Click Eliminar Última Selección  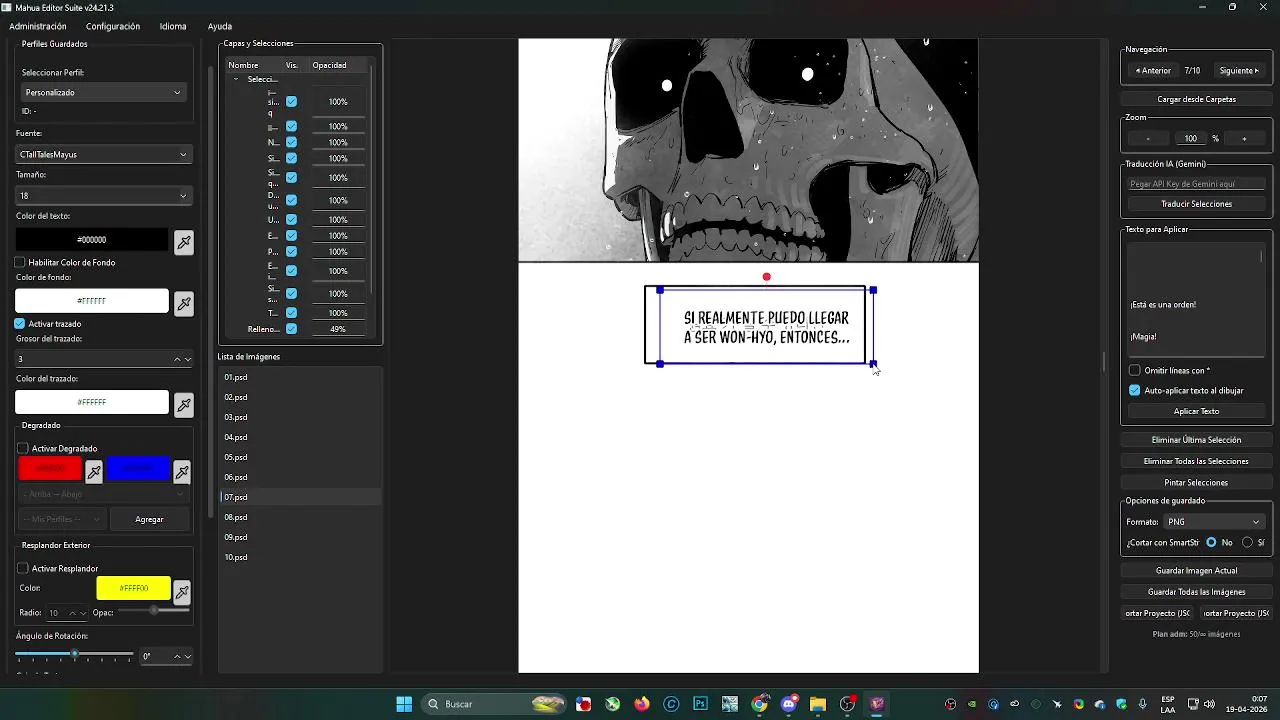(x=1196, y=440)
